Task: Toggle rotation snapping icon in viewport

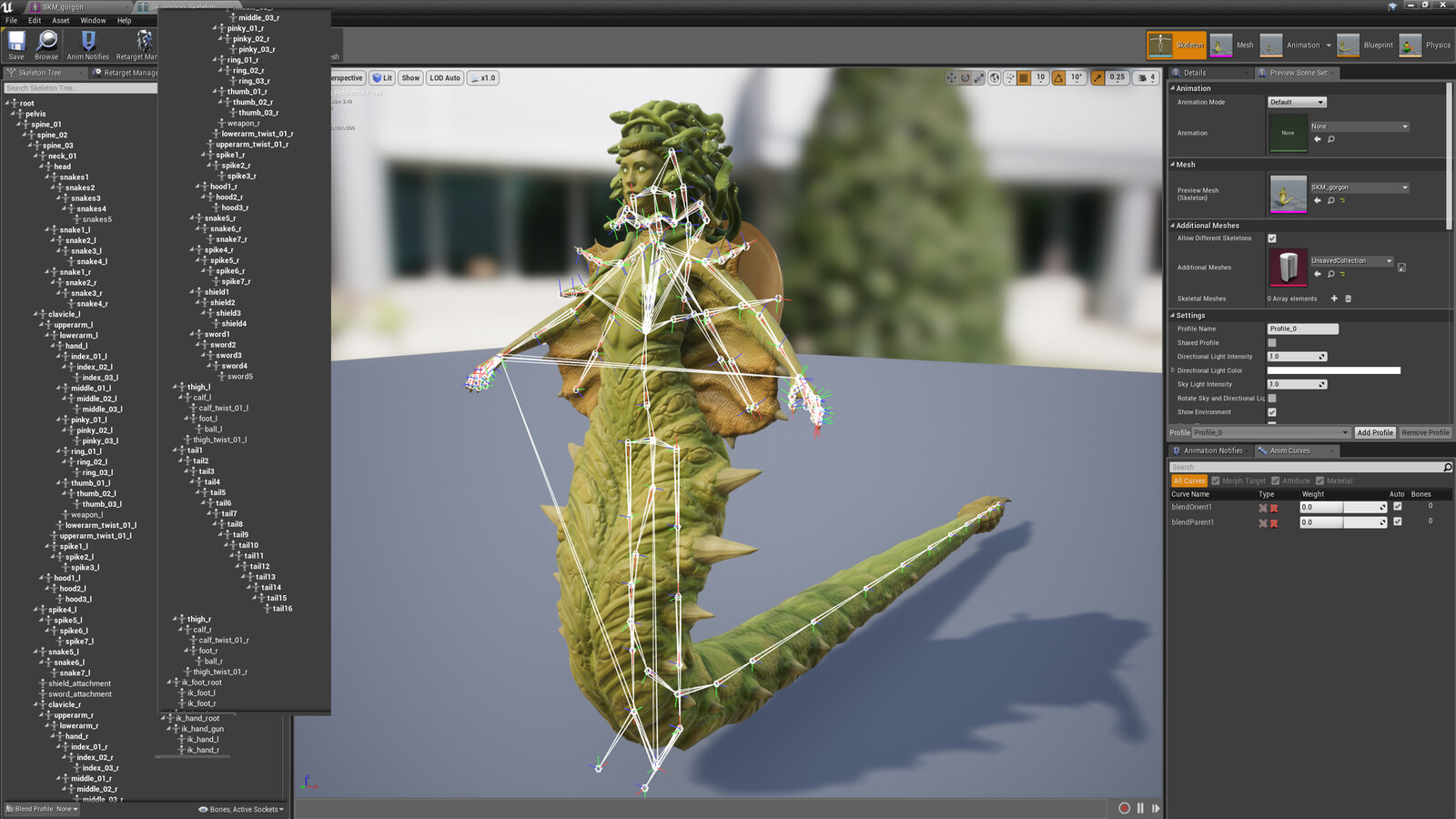Action: [1058, 78]
